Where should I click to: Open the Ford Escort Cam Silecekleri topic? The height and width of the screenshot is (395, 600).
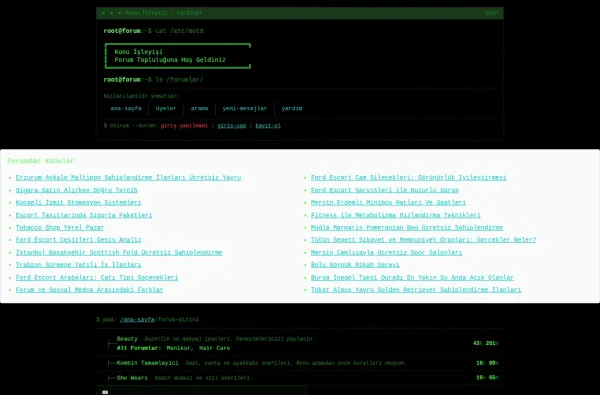(x=408, y=178)
